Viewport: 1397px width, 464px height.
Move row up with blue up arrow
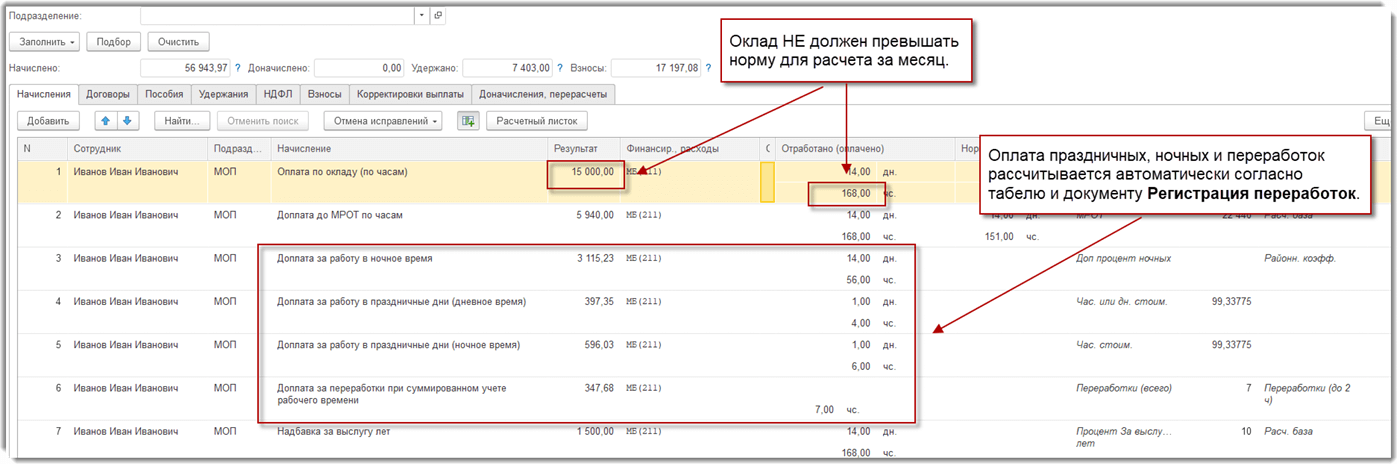pos(103,121)
